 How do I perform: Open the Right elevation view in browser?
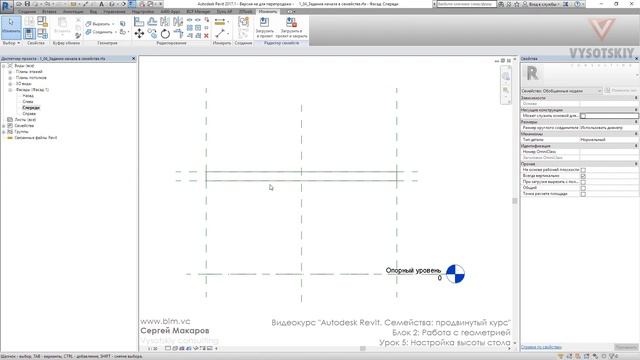(29, 113)
